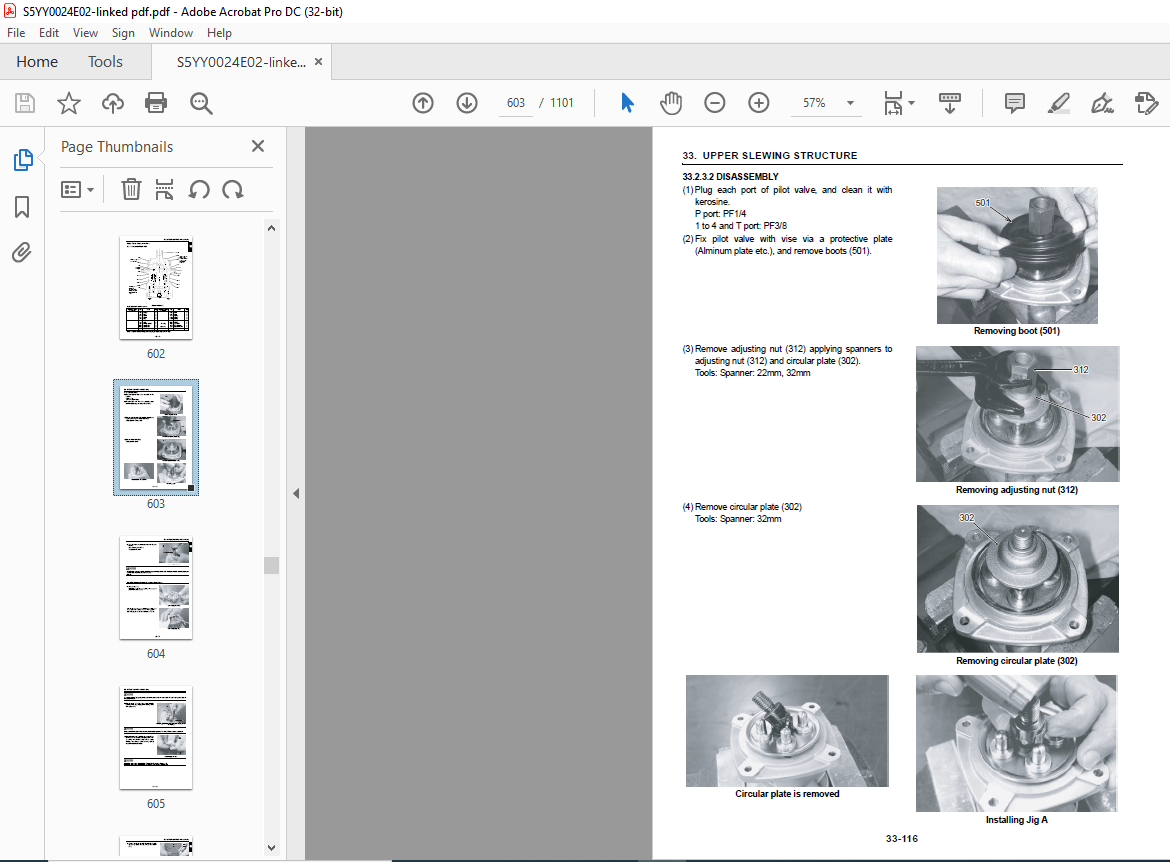The height and width of the screenshot is (862, 1170).
Task: Close the S5YY0024E02 document tab
Action: click(x=319, y=62)
